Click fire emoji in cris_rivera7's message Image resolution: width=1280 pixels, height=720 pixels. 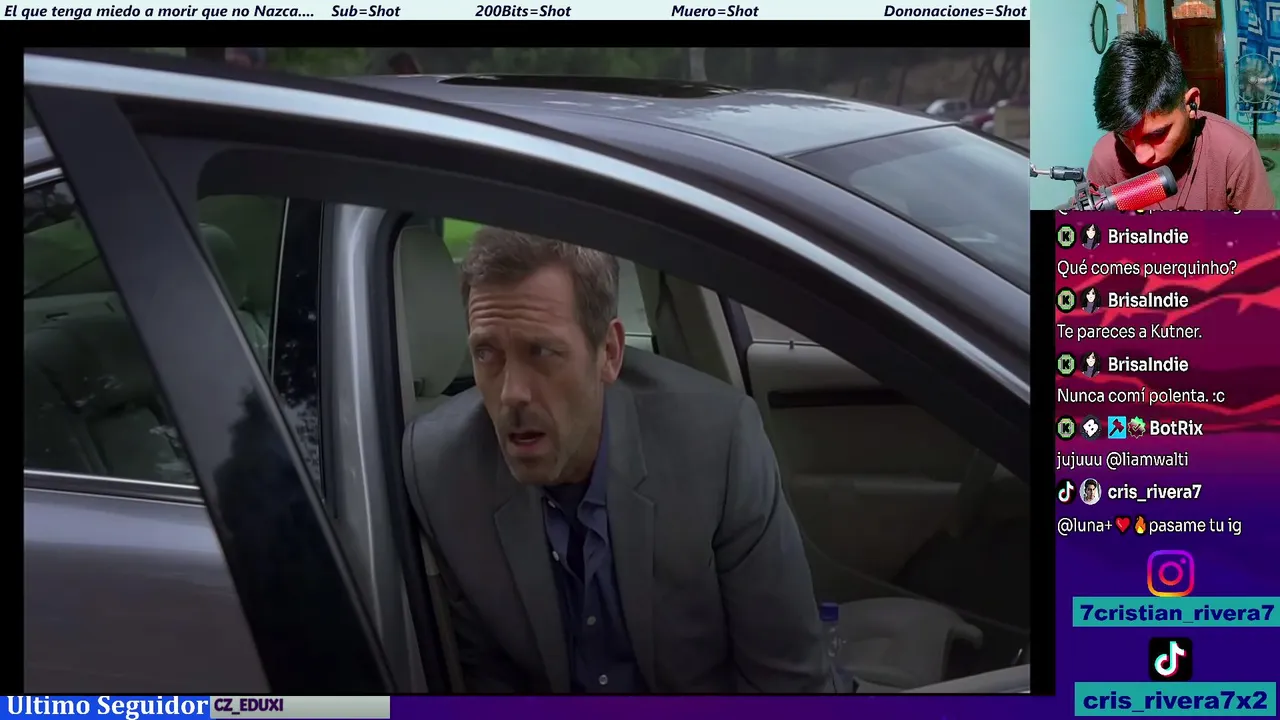click(1139, 525)
